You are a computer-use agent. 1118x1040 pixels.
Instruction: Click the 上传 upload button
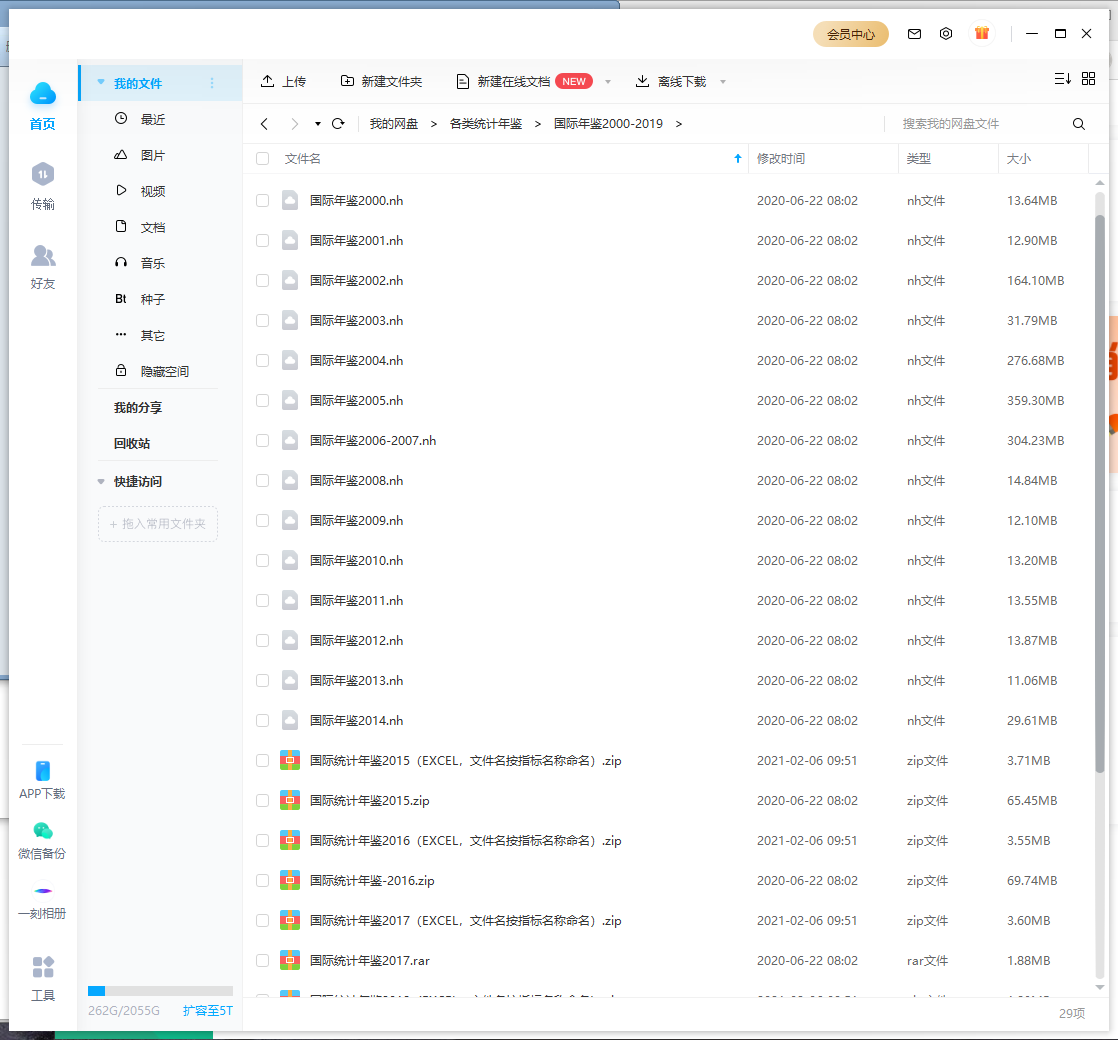pyautogui.click(x=283, y=81)
